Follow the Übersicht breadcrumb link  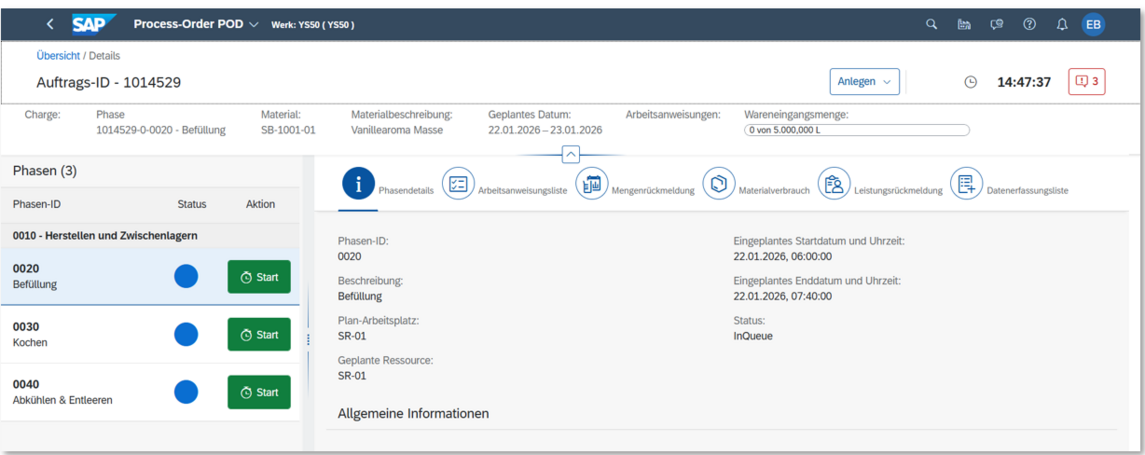(58, 56)
